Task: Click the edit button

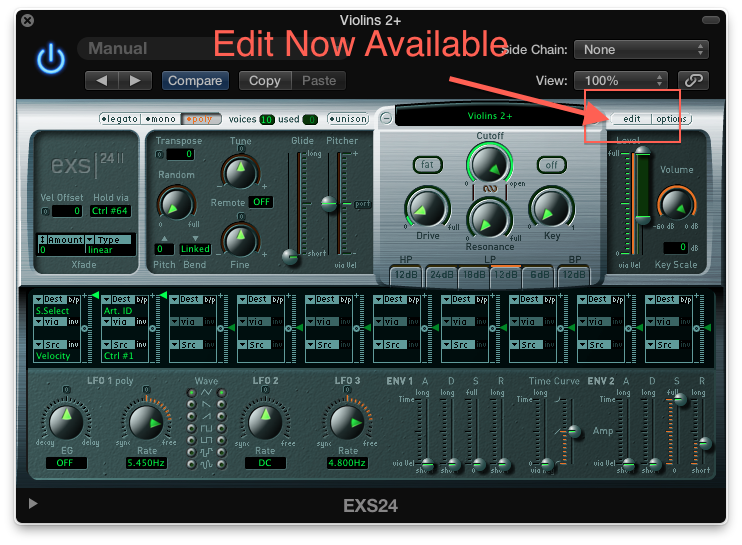Action: click(x=632, y=119)
